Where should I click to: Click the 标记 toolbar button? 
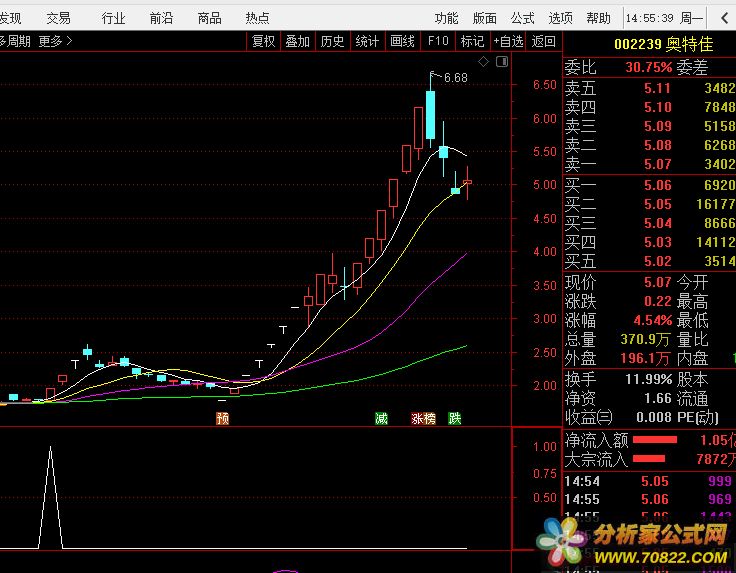tap(472, 41)
